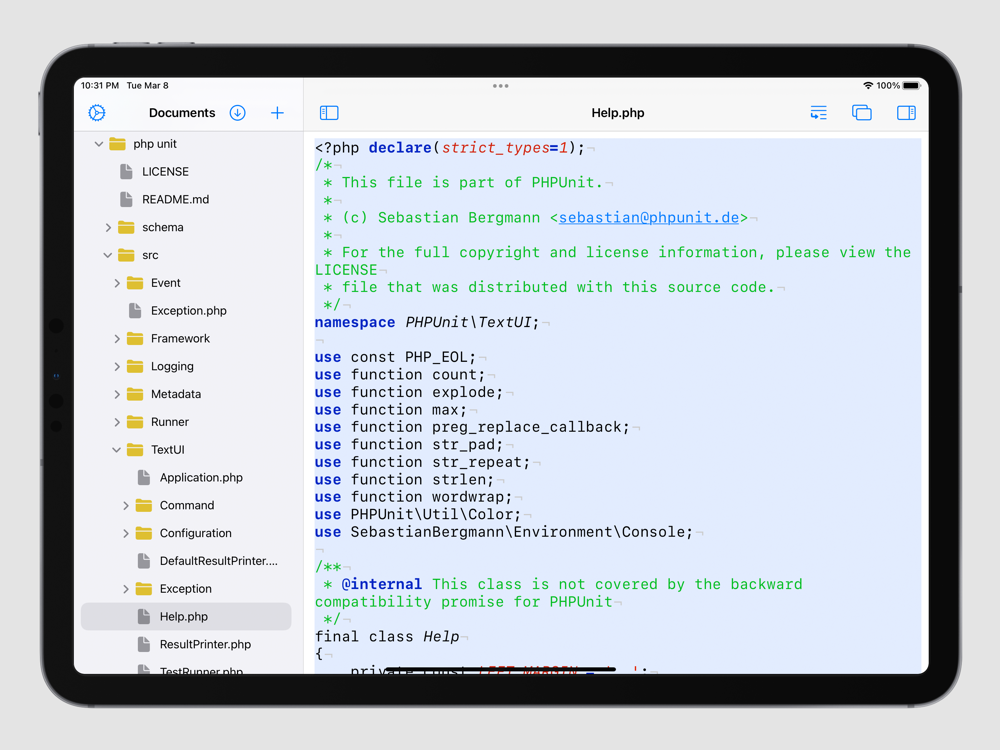
Task: Open the document tabs overview icon
Action: point(862,113)
